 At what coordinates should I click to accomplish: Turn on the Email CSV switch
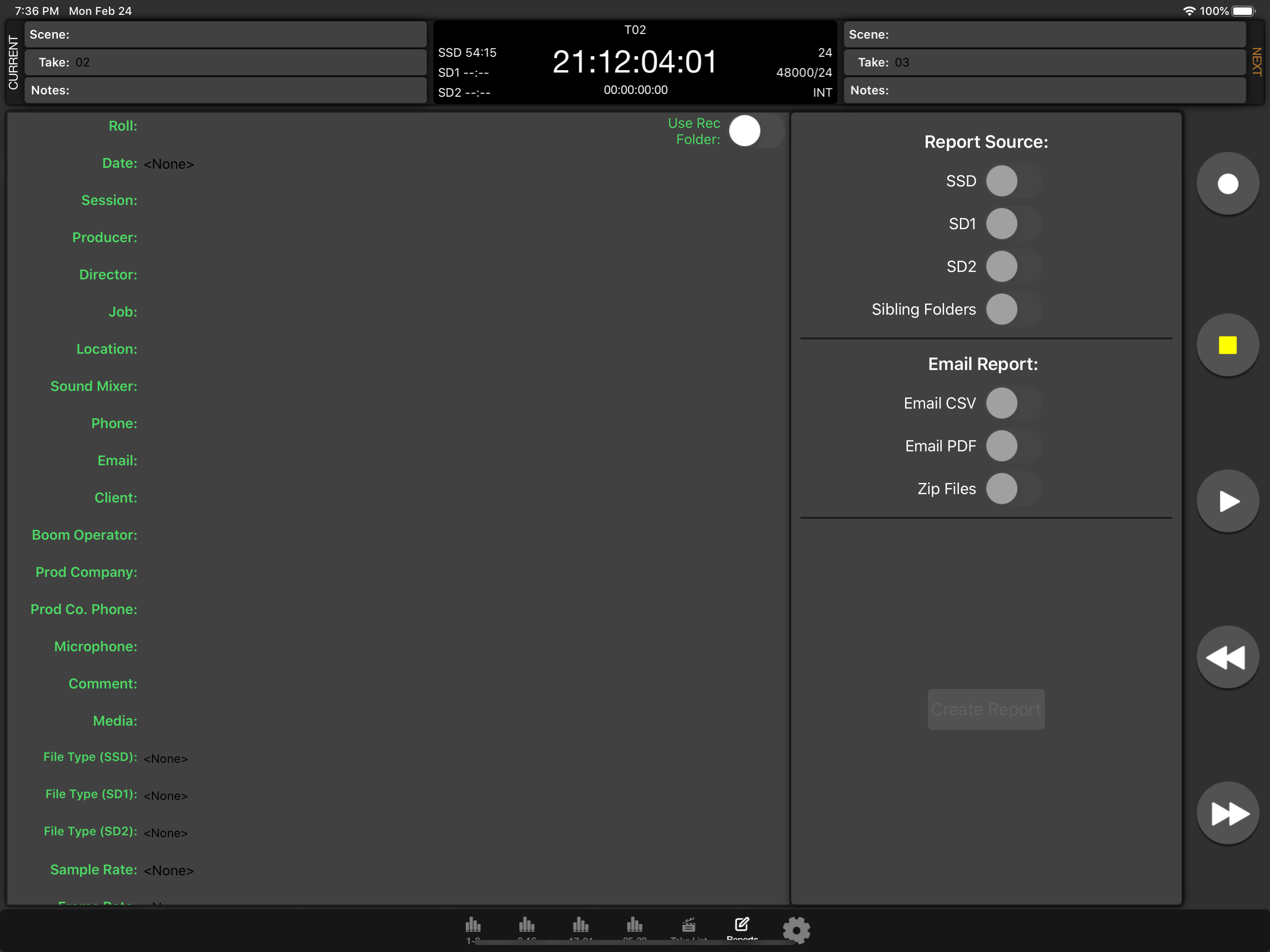tap(1014, 403)
